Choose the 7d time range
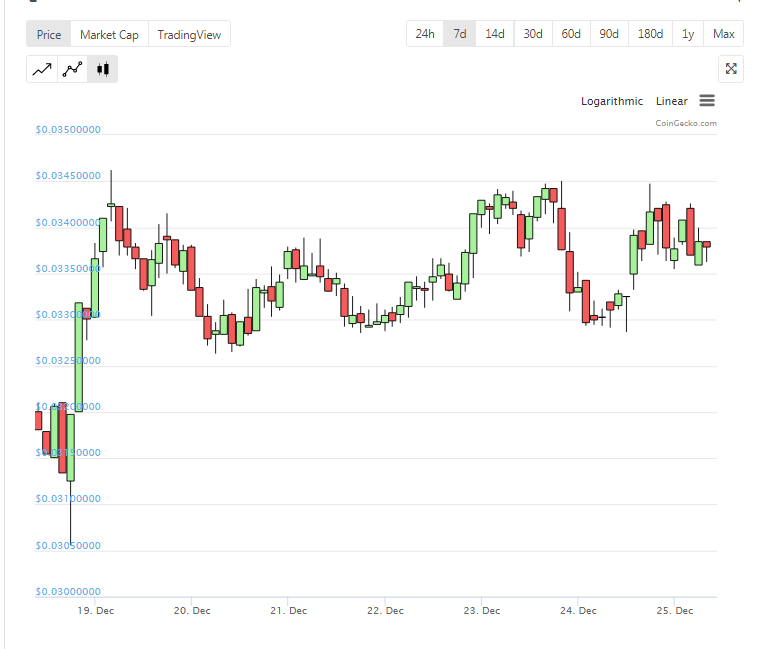The image size is (760, 649). point(460,34)
